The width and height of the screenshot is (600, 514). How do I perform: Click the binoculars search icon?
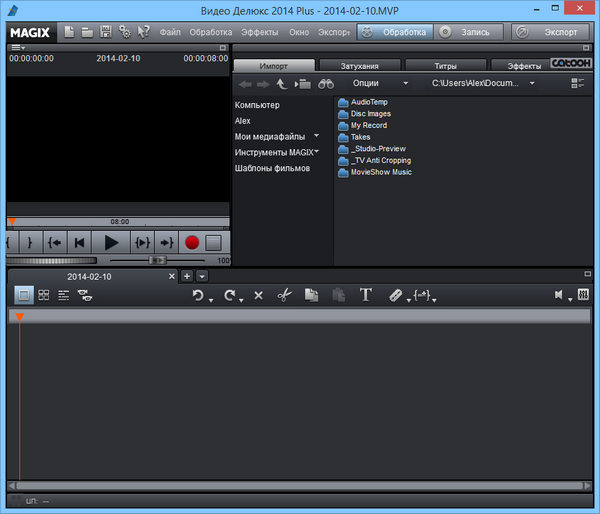click(326, 84)
